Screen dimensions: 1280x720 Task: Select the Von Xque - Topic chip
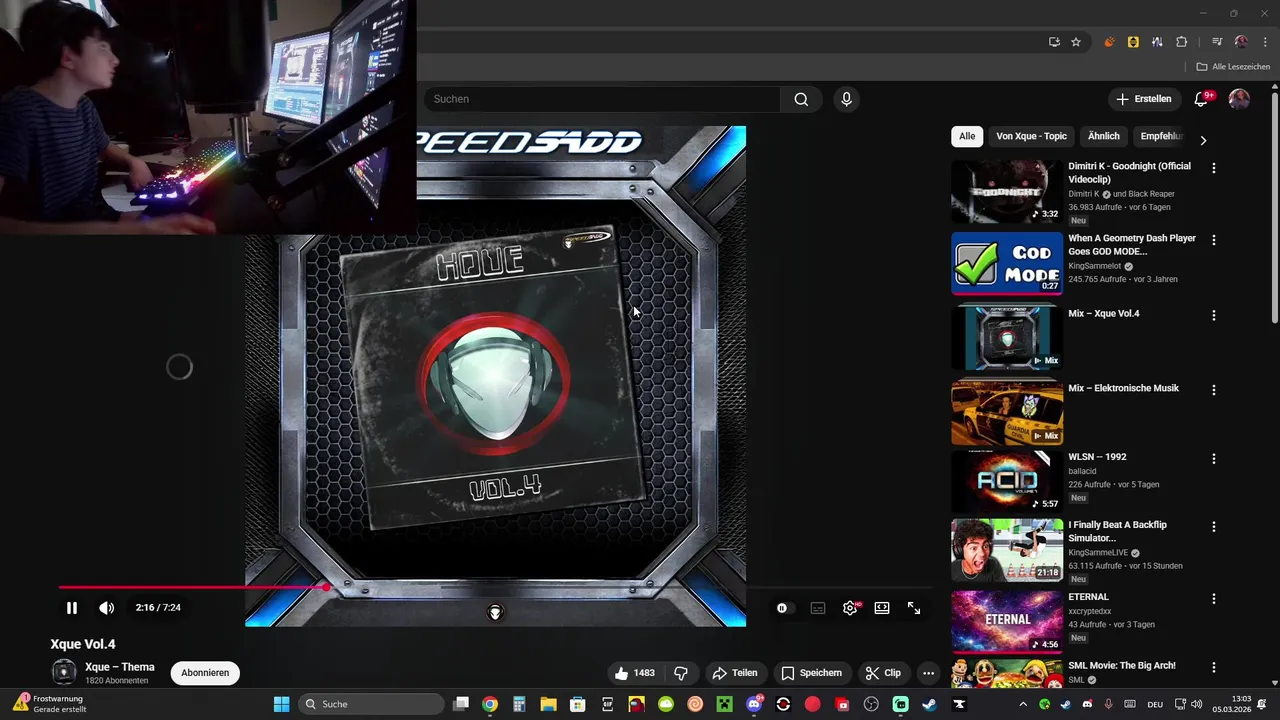pos(1031,136)
